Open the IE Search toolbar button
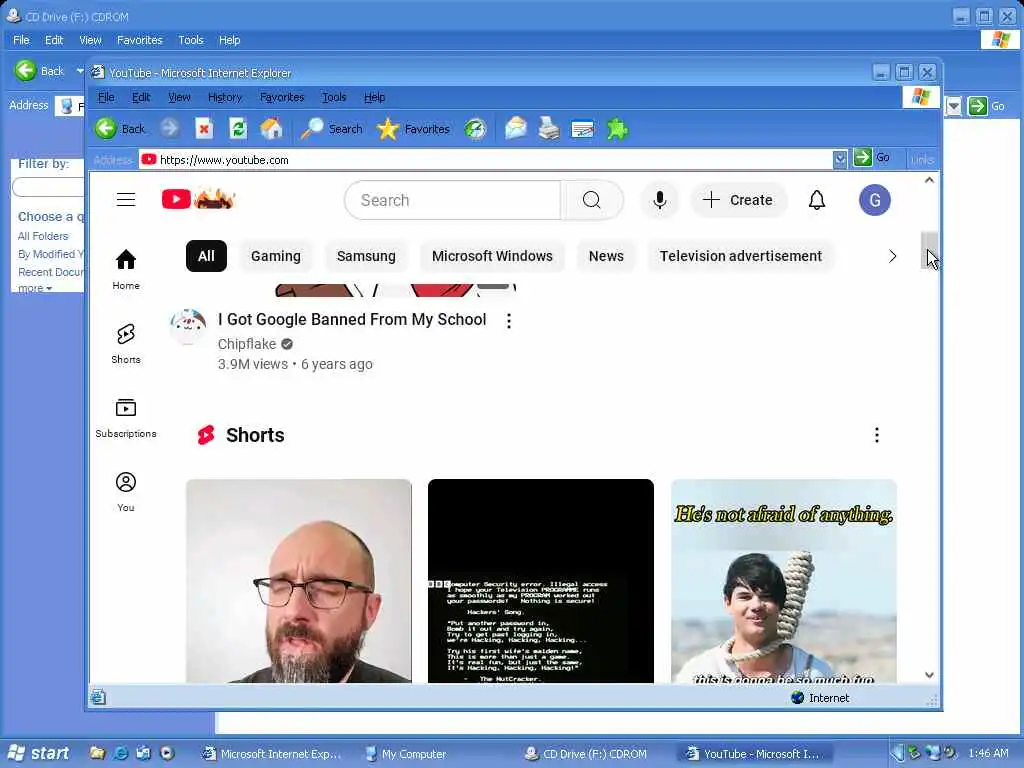This screenshot has width=1024, height=768. tap(331, 129)
